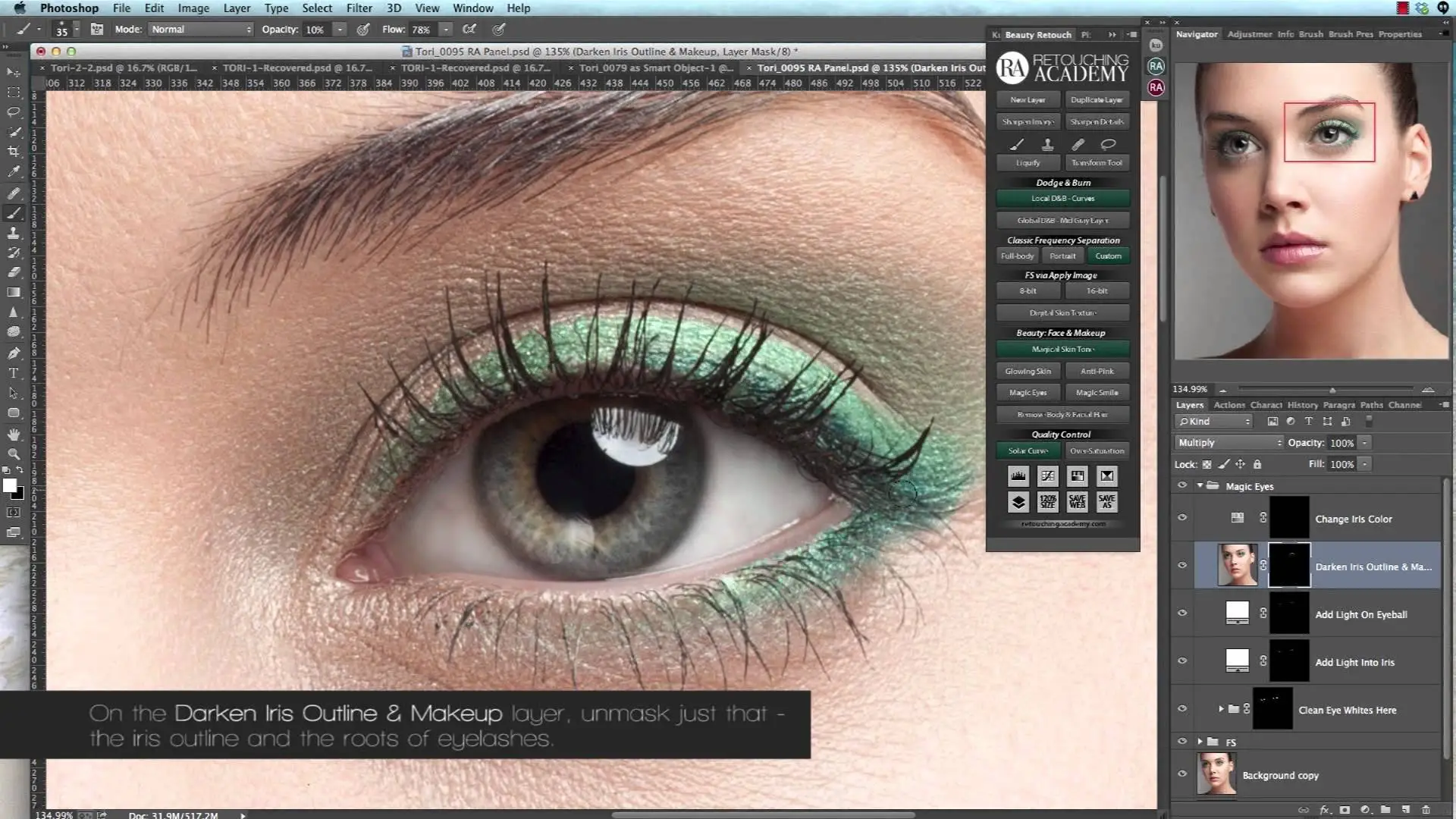Viewport: 1456px width, 819px height.
Task: Hide the Background copy layer
Action: (1181, 774)
